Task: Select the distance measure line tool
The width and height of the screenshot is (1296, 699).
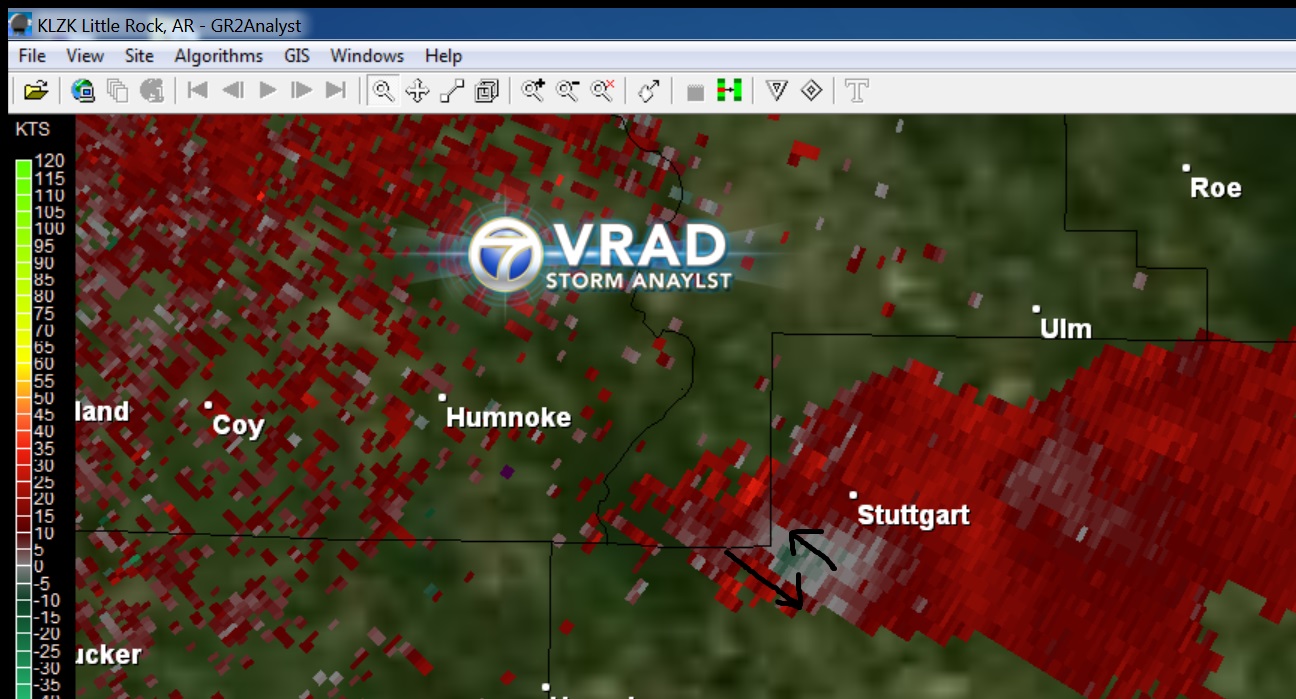Action: point(452,91)
